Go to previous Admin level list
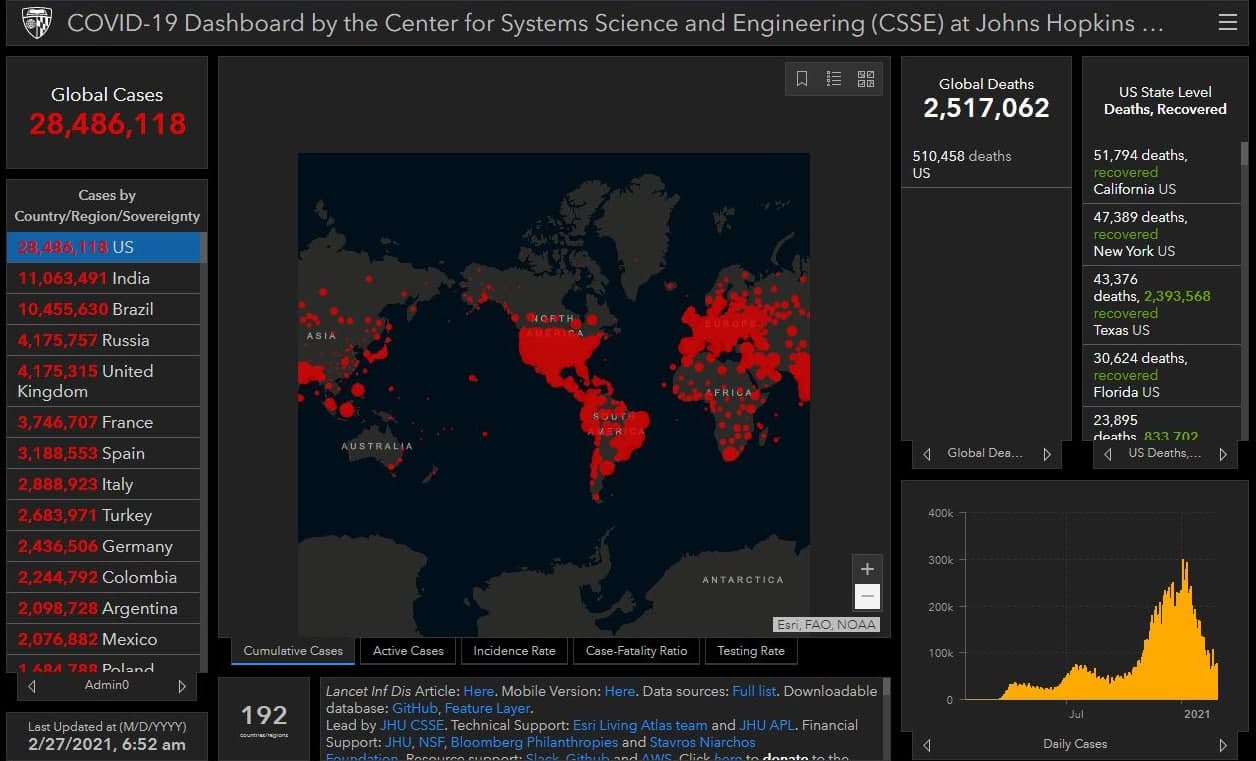 (x=32, y=686)
